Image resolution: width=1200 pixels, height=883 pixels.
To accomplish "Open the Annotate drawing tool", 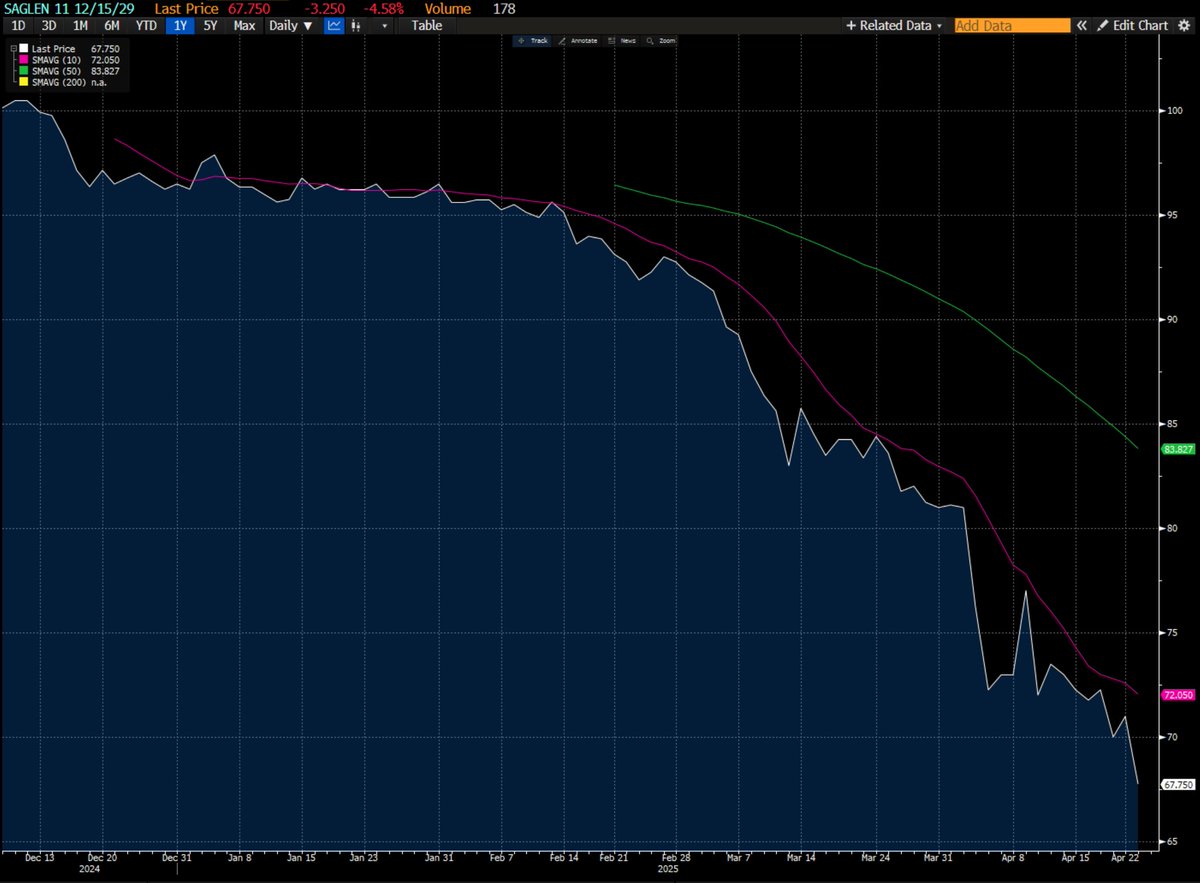I will 584,40.
